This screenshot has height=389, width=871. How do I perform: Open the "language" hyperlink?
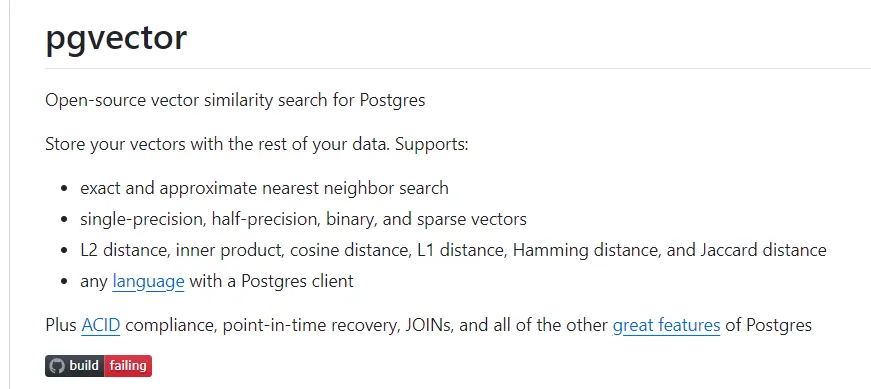click(x=148, y=281)
